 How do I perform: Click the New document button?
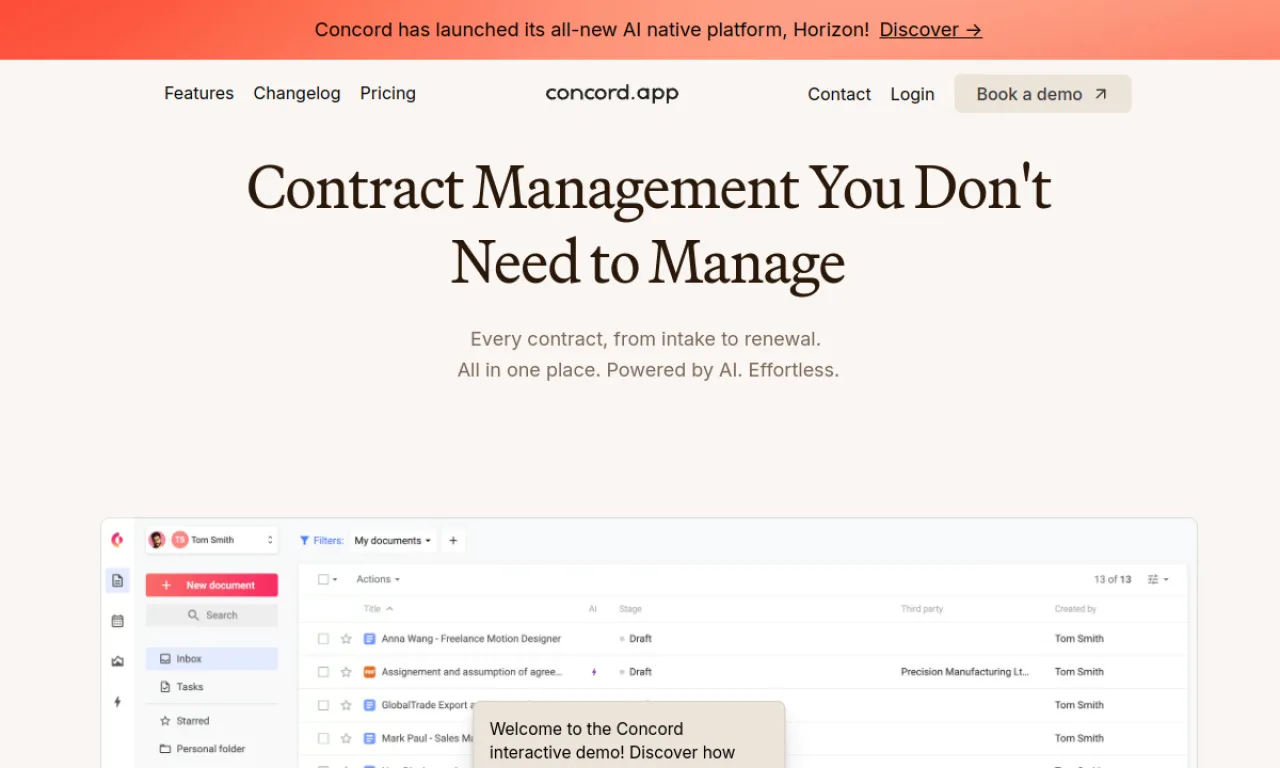[x=212, y=585]
